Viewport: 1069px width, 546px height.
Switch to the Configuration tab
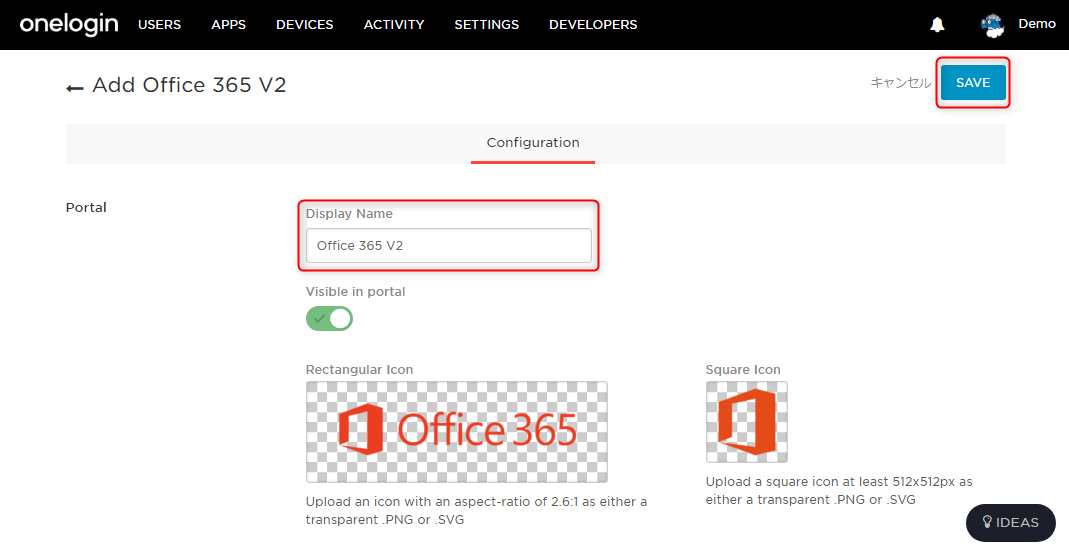tap(533, 143)
